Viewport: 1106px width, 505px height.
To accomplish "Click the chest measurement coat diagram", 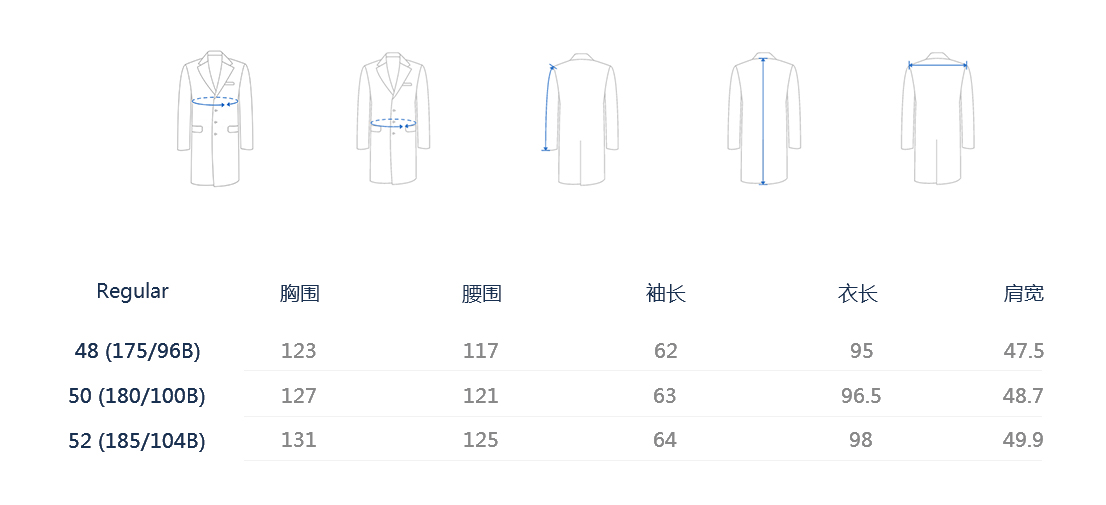I will tap(215, 118).
